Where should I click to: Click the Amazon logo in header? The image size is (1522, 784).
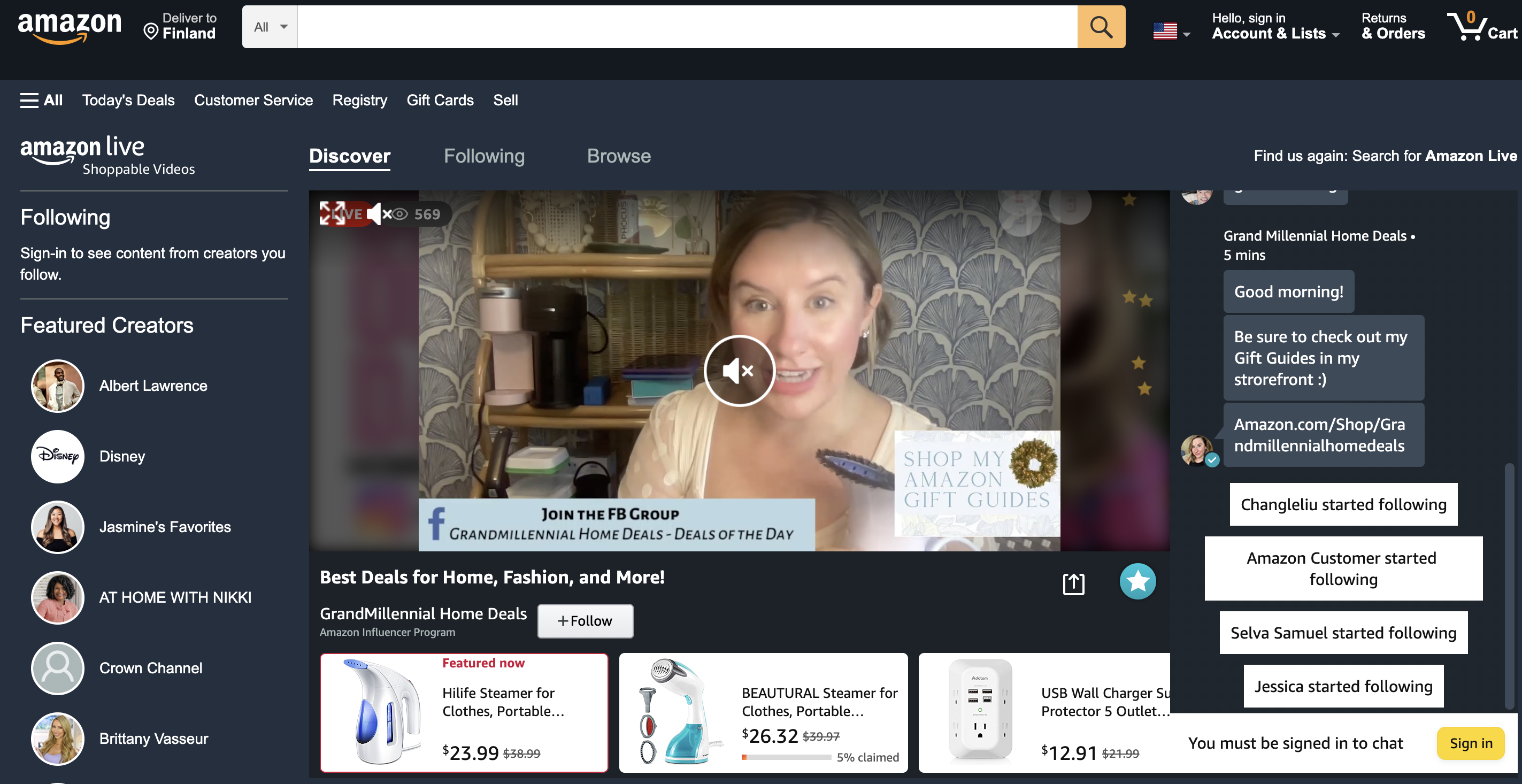(69, 27)
